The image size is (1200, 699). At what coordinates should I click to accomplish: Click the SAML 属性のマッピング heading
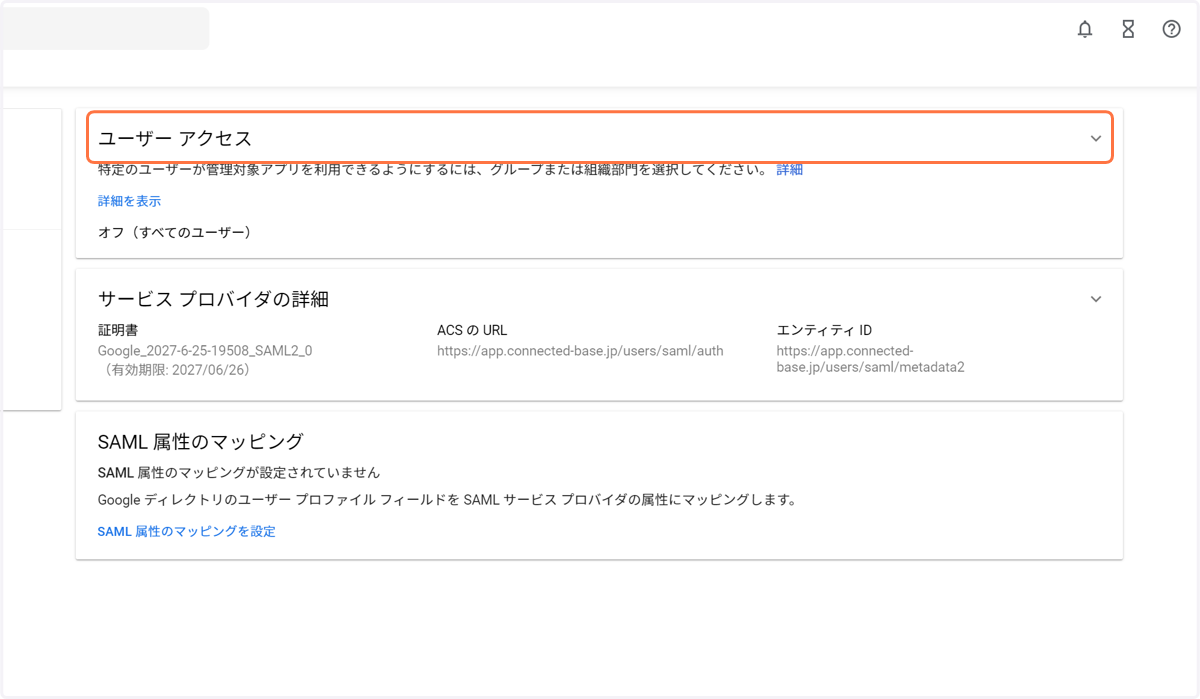coord(200,441)
